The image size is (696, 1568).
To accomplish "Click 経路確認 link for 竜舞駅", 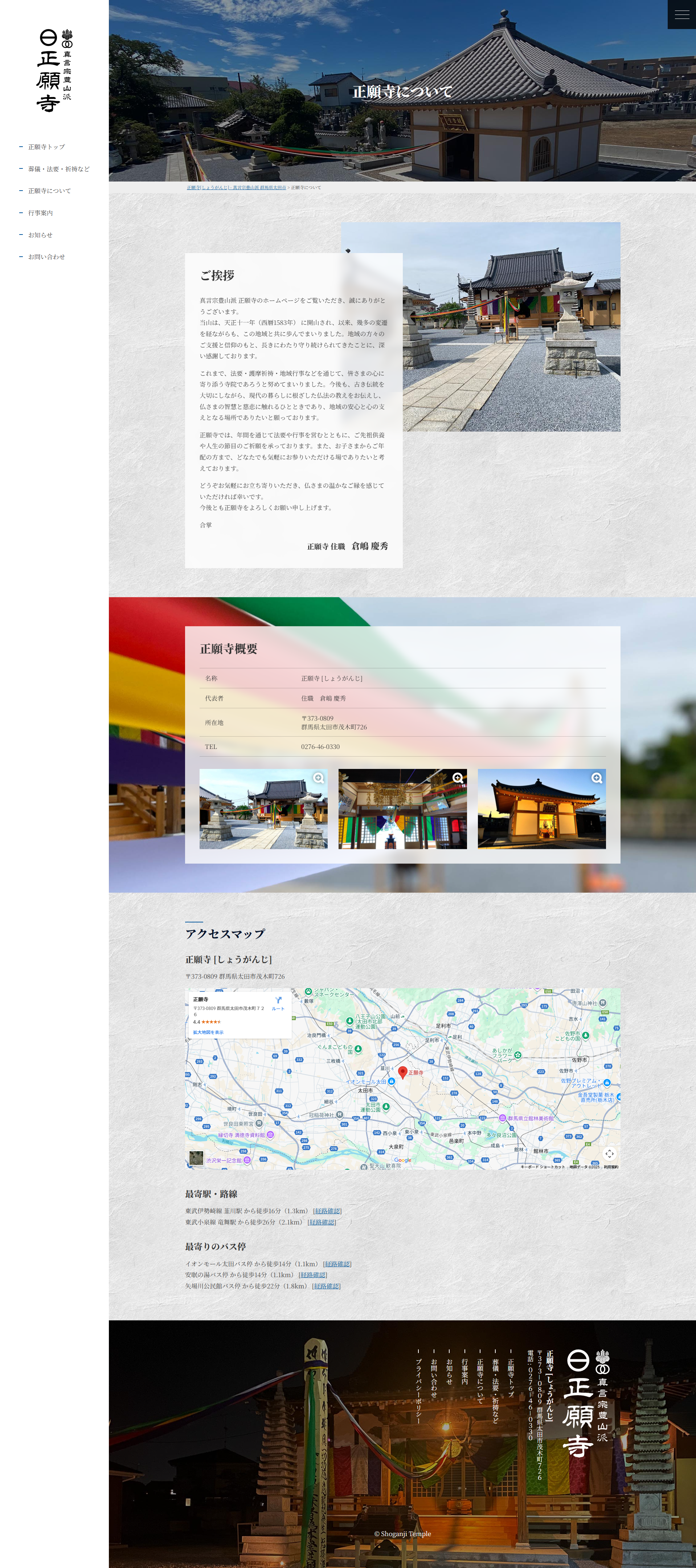I will [x=322, y=1222].
